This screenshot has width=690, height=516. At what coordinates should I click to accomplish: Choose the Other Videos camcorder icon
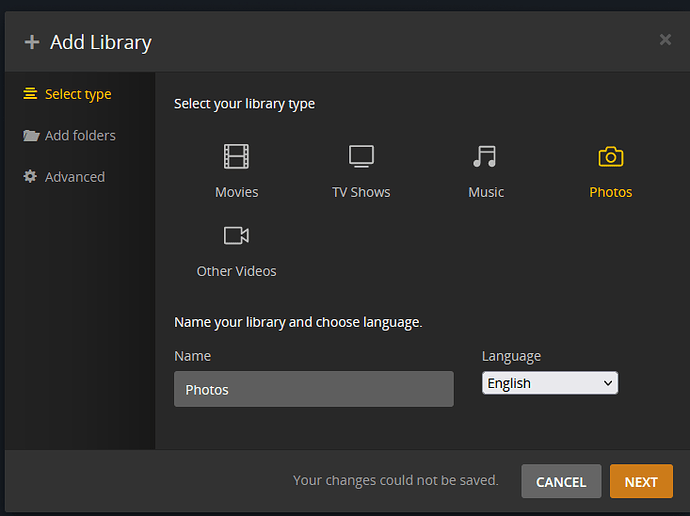236,236
